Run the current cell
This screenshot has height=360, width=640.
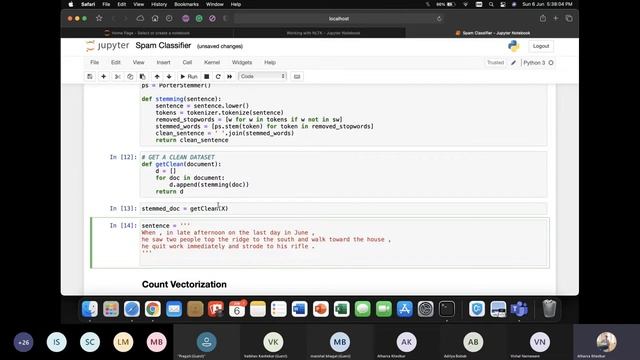click(x=189, y=76)
